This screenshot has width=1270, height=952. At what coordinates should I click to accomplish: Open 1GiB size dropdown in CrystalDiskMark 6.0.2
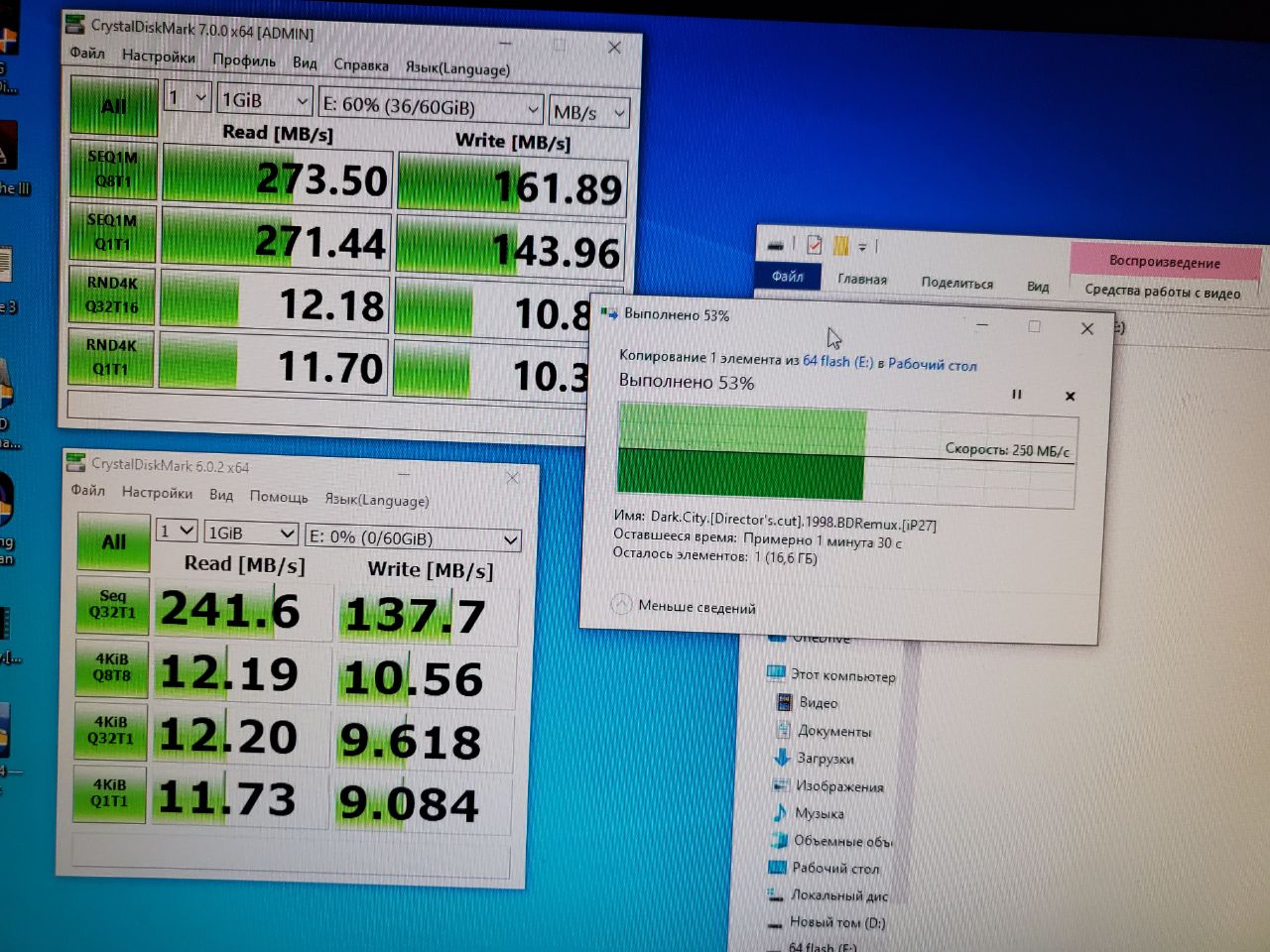pyautogui.click(x=251, y=533)
